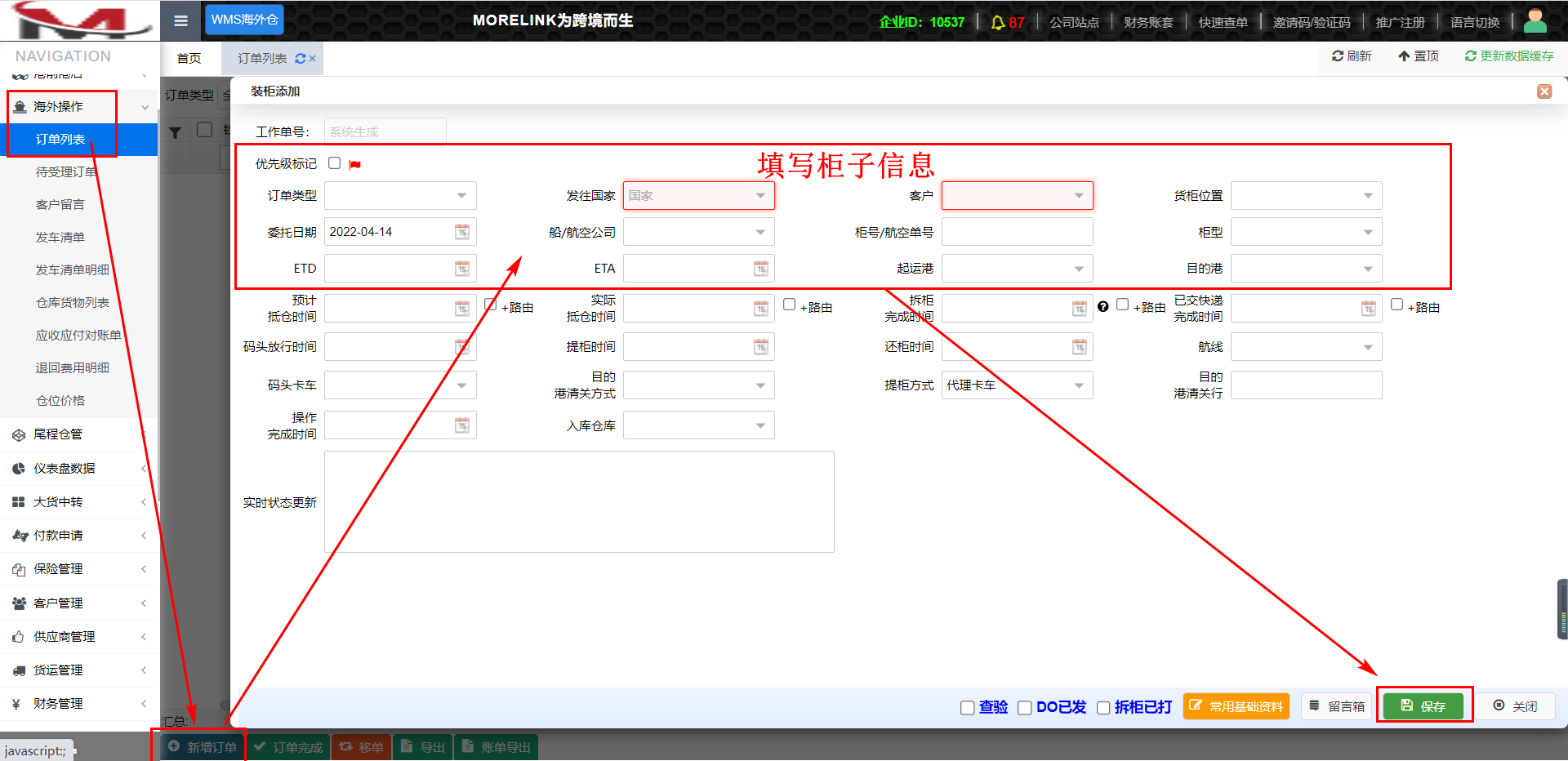The height and width of the screenshot is (761, 1568).
Task: Open the 货柜位置 dropdown
Action: coord(1307,196)
